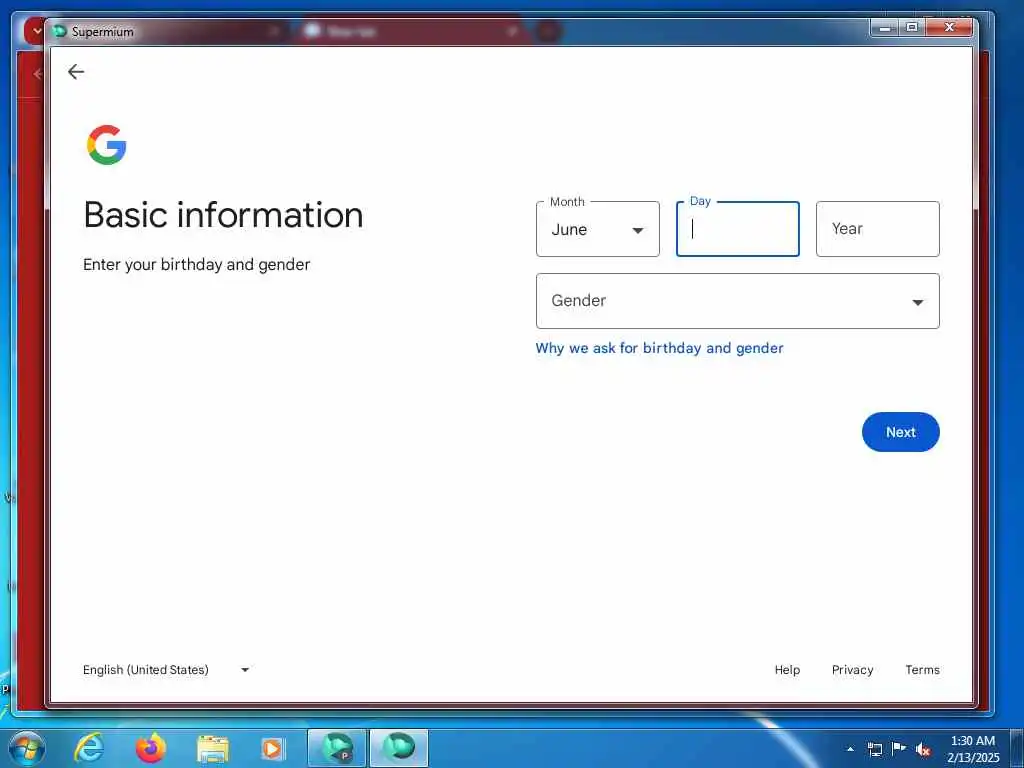Open the Action Center flag icon
1024x768 pixels.
(899, 749)
